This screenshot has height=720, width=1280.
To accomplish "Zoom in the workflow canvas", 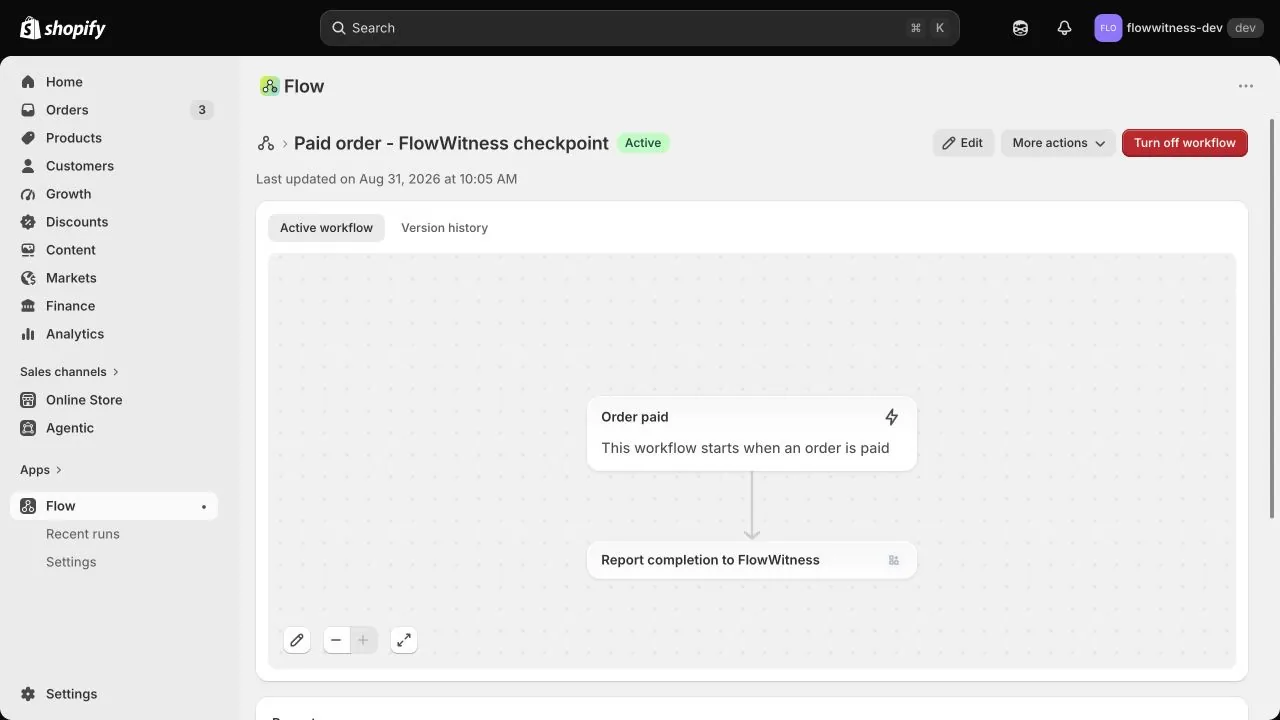I will tap(363, 640).
